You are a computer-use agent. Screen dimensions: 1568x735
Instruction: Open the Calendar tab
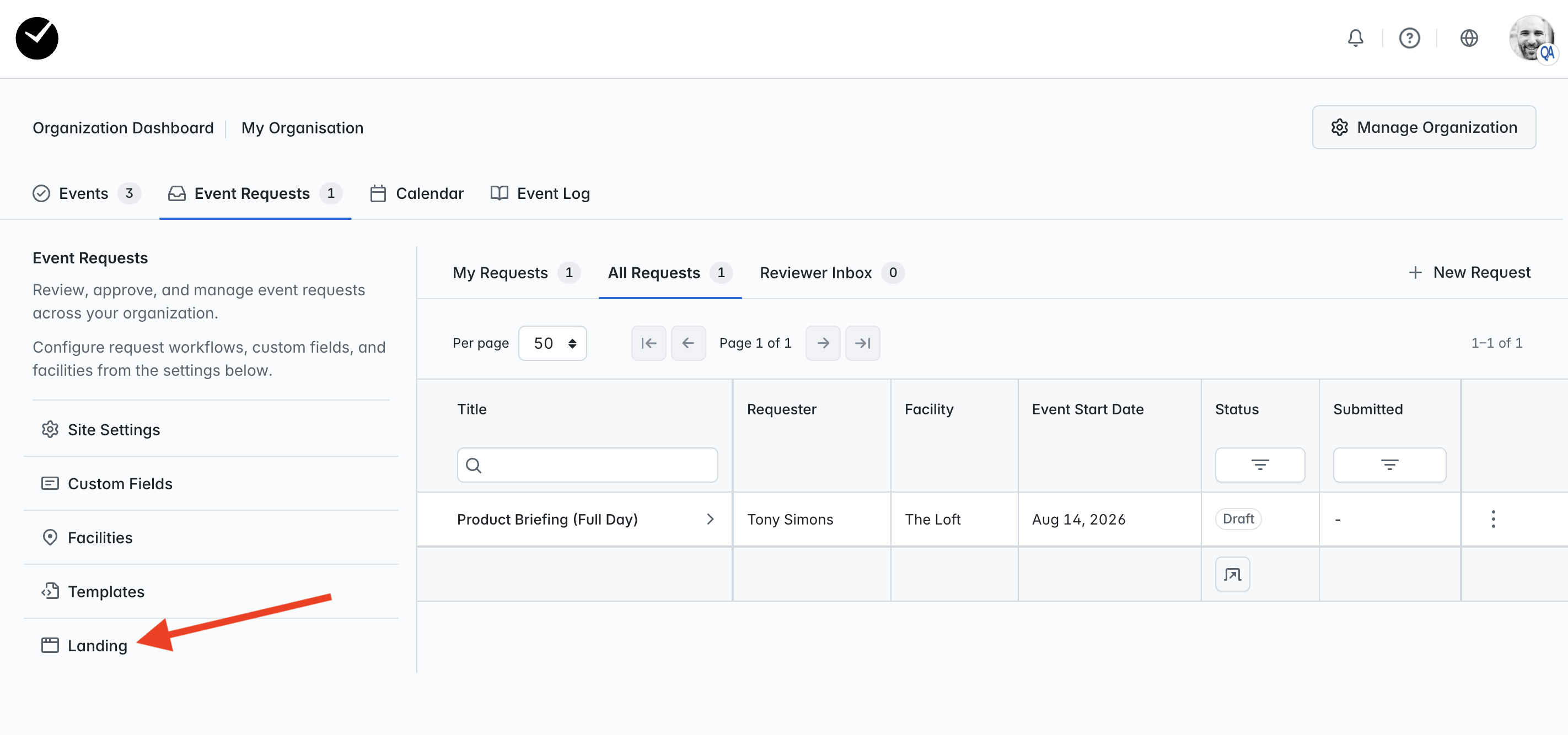click(417, 193)
